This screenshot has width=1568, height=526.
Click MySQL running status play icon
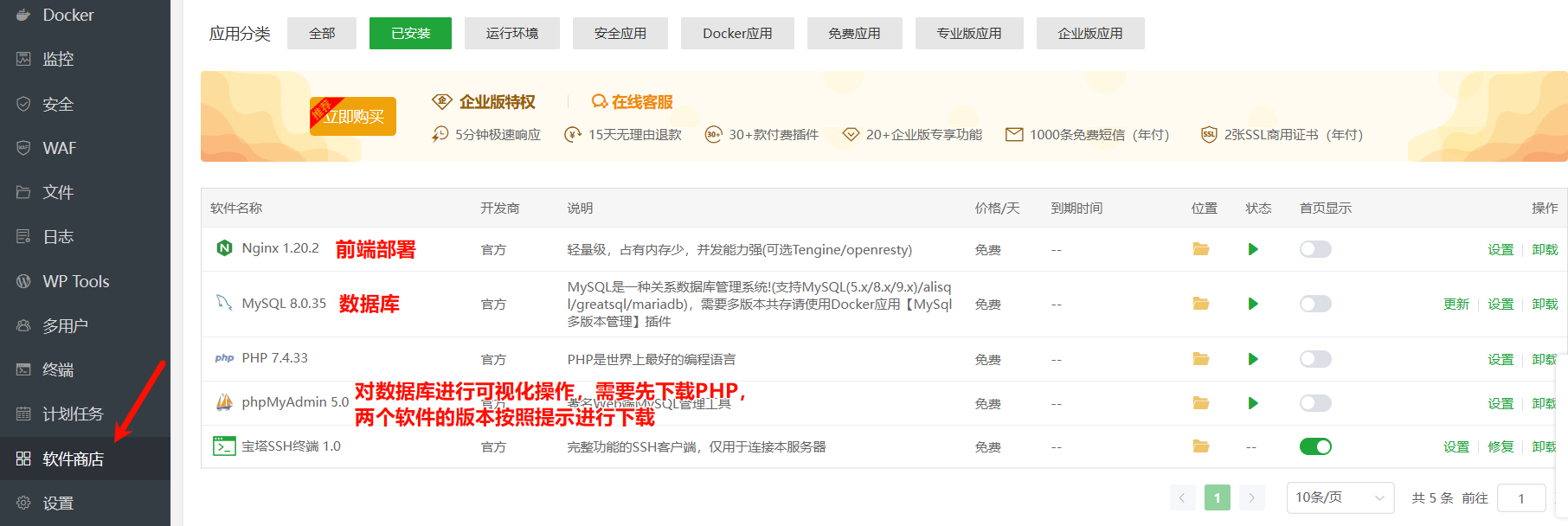pos(1253,304)
